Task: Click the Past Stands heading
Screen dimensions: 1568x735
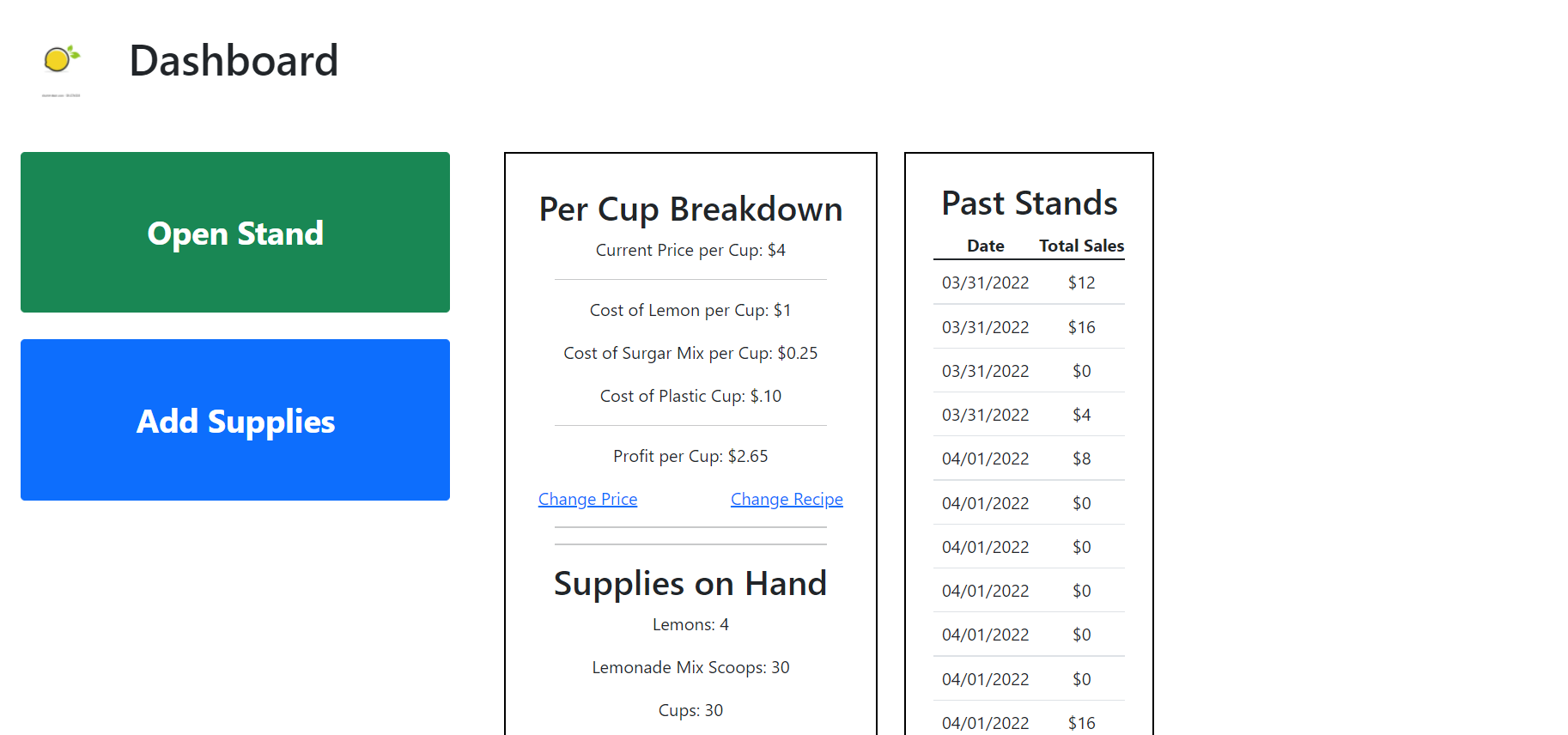Action: (x=1029, y=203)
